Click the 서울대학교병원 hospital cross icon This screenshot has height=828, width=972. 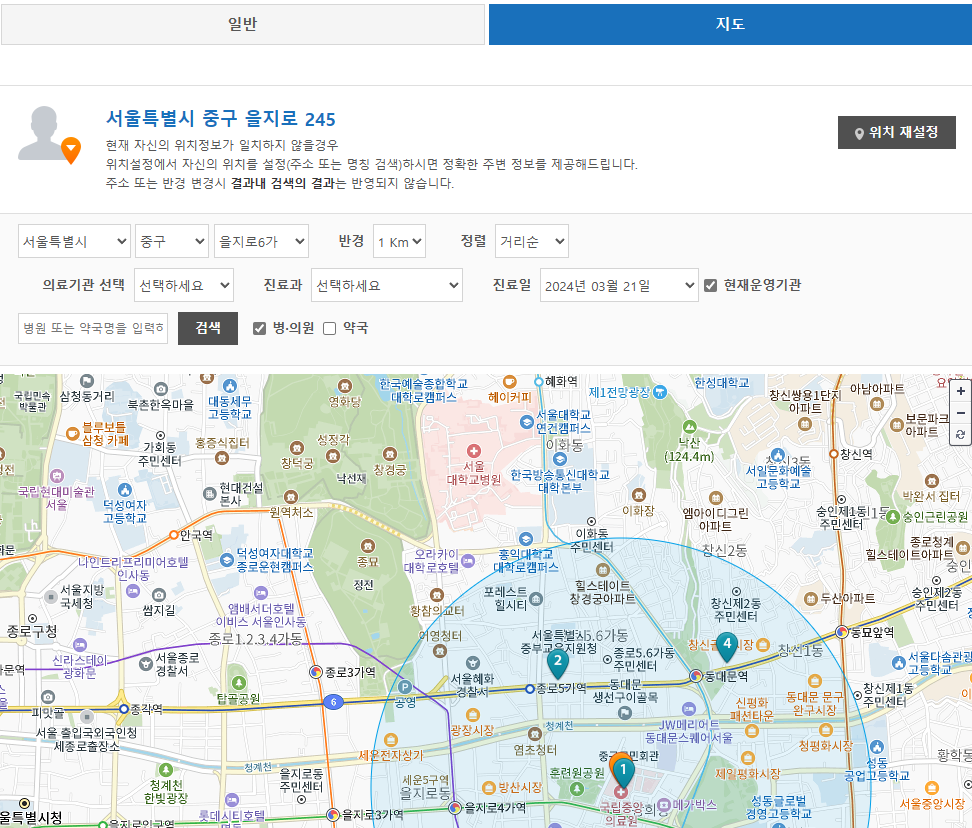coord(474,451)
